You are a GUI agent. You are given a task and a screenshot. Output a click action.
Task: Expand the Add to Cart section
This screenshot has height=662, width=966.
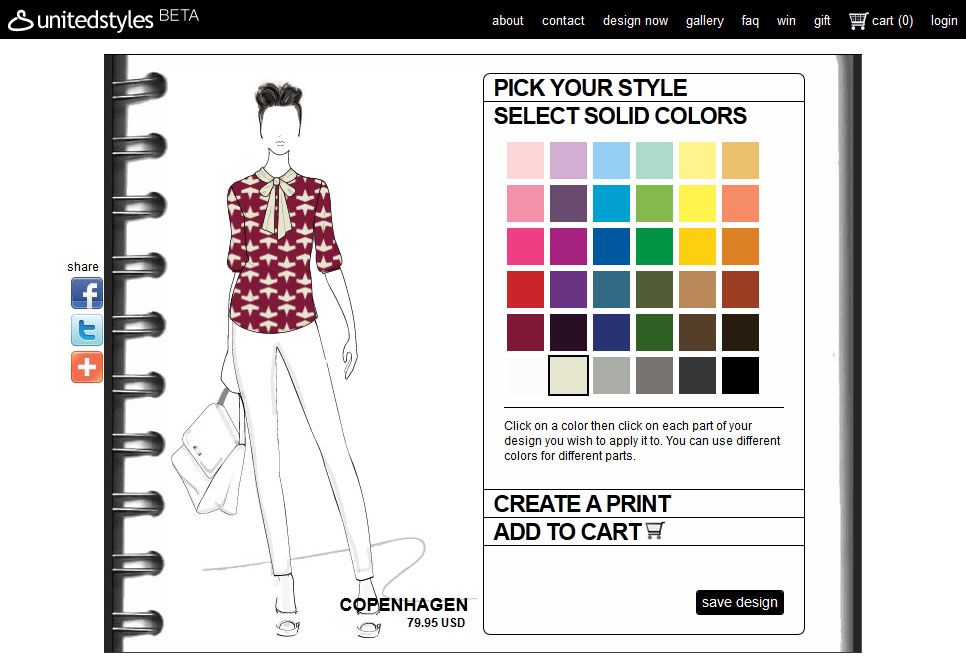pyautogui.click(x=567, y=532)
